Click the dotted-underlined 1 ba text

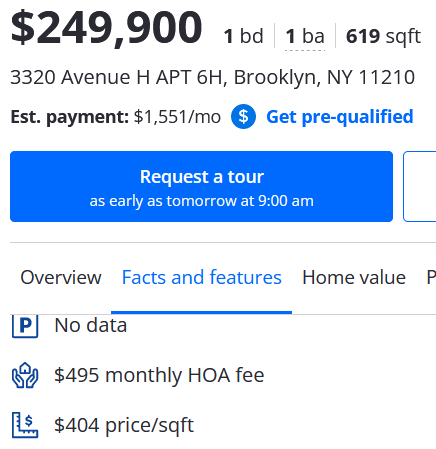(305, 36)
